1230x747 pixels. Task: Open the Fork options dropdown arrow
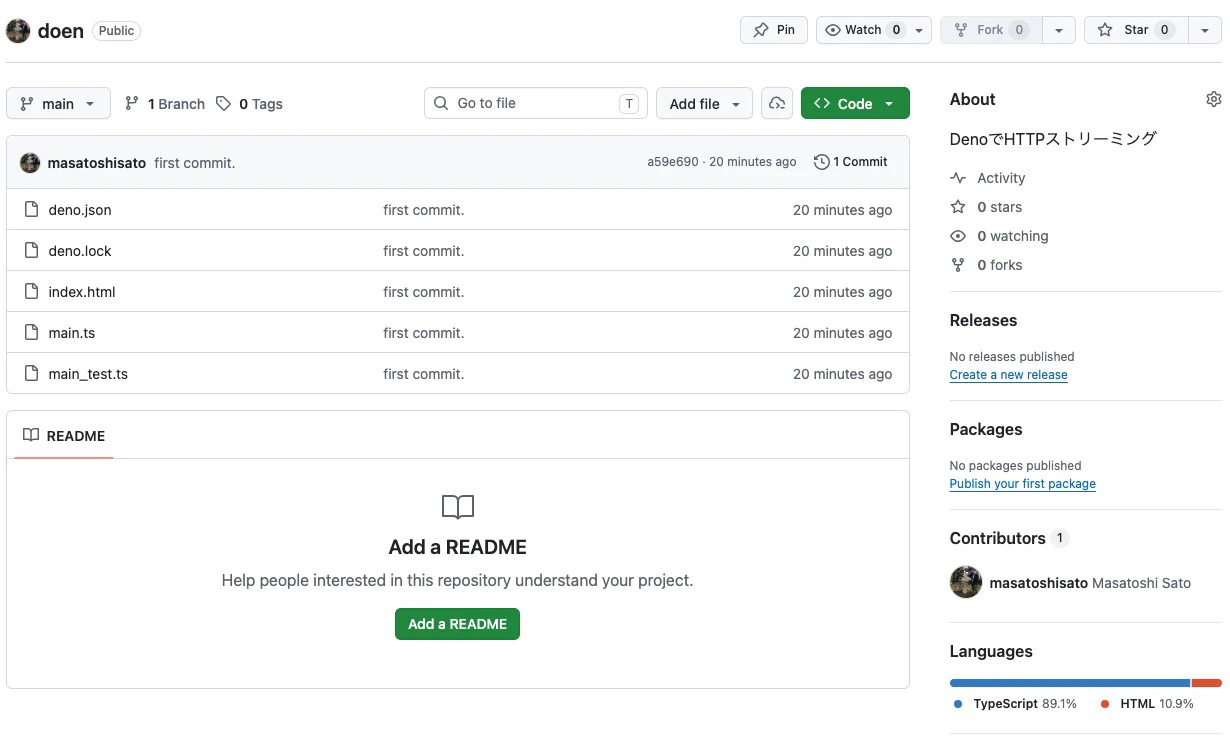pyautogui.click(x=1059, y=30)
